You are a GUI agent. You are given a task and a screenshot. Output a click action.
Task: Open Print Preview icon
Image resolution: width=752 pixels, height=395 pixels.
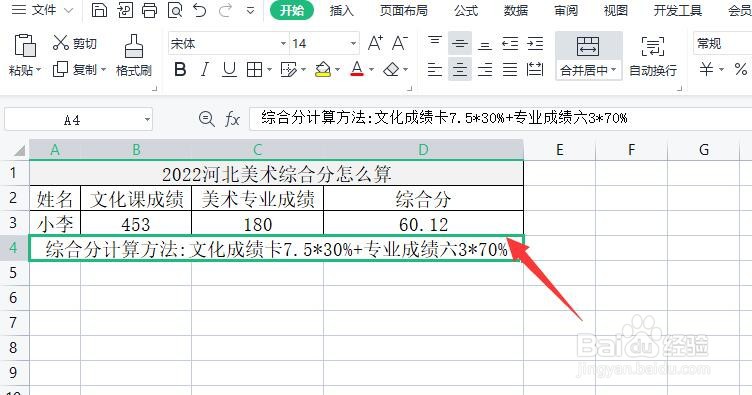175,10
